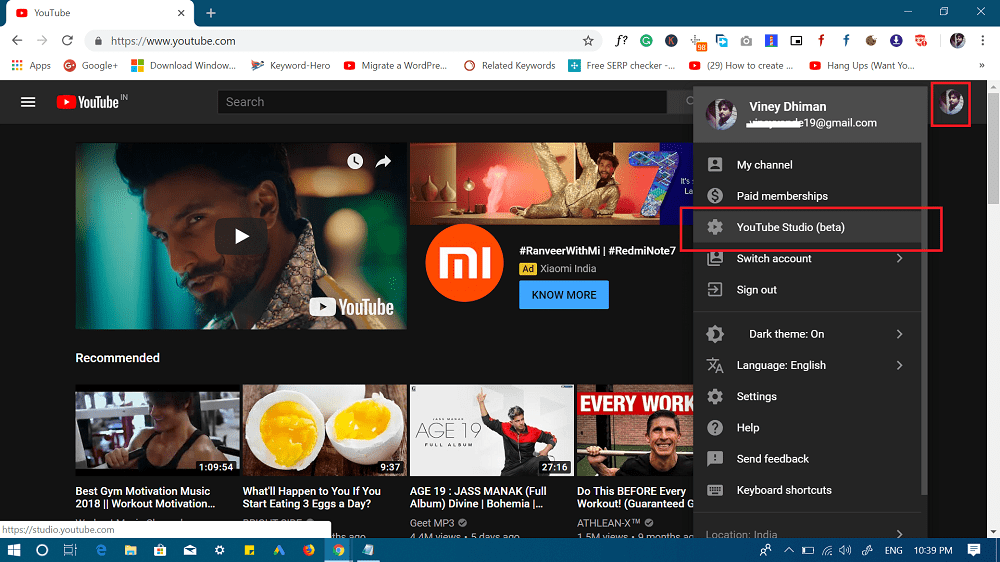Expand the Dark theme chevron arrow

(899, 334)
